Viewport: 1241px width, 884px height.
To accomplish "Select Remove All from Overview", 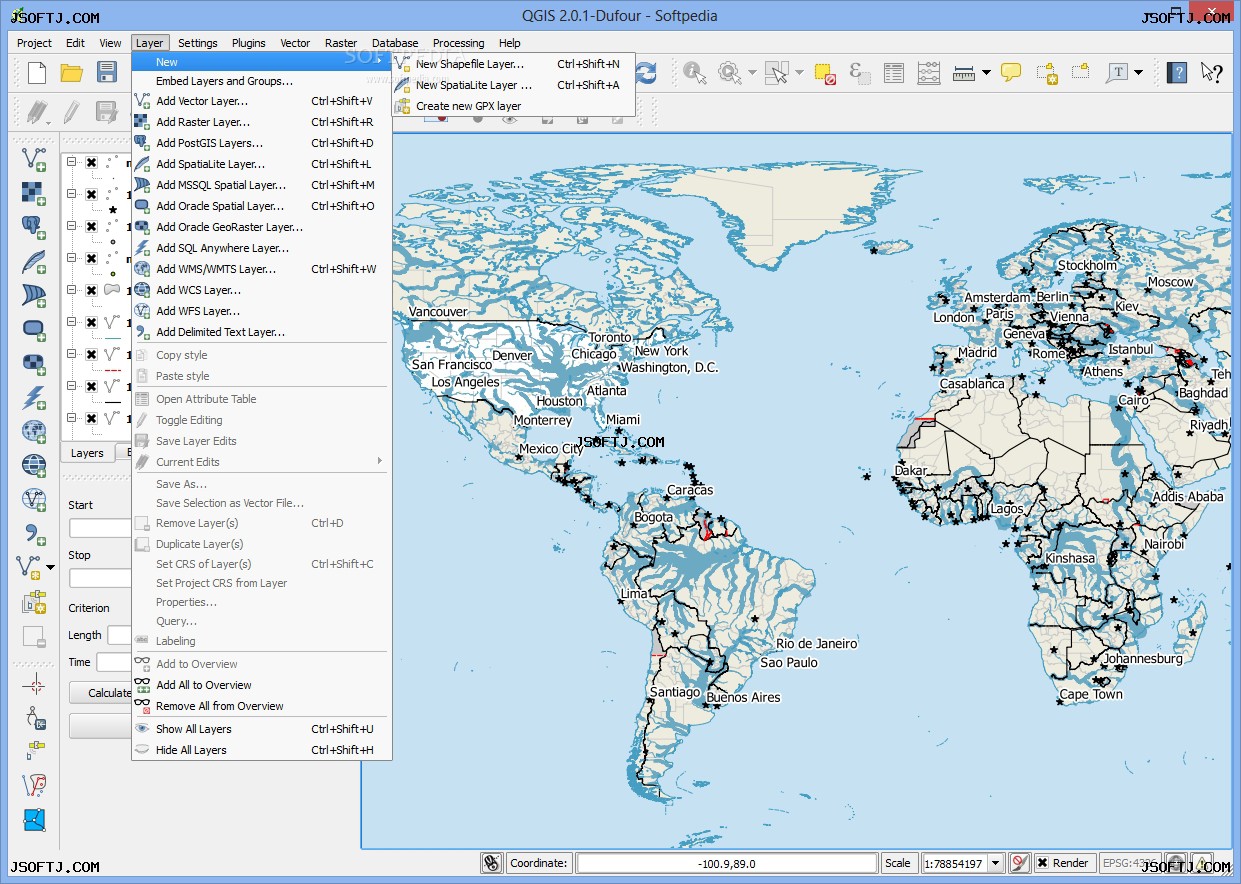I will (261, 706).
